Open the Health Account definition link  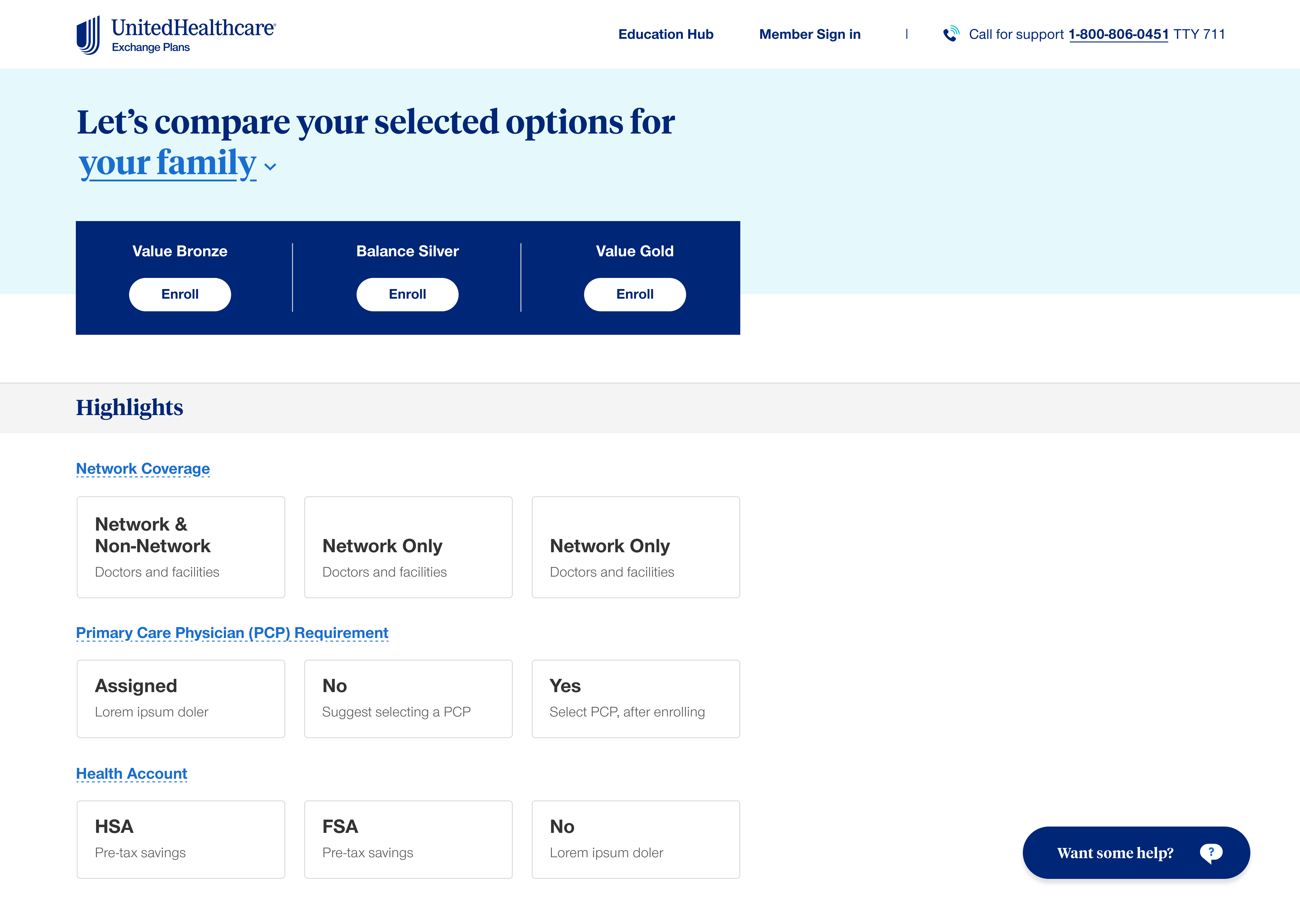[131, 773]
